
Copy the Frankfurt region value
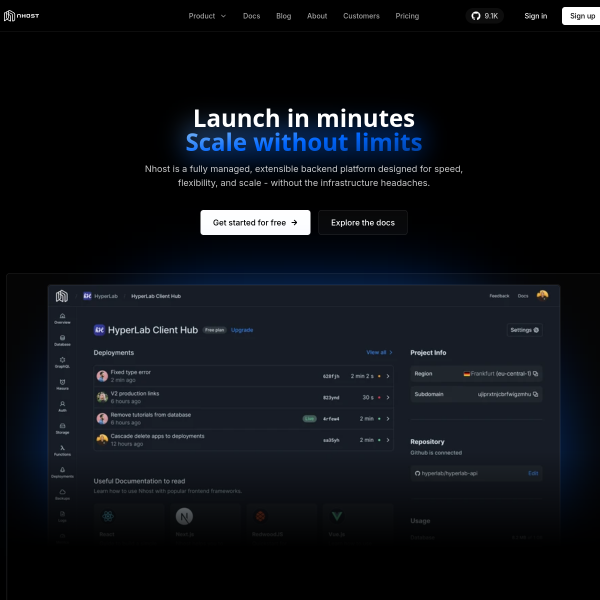536,373
